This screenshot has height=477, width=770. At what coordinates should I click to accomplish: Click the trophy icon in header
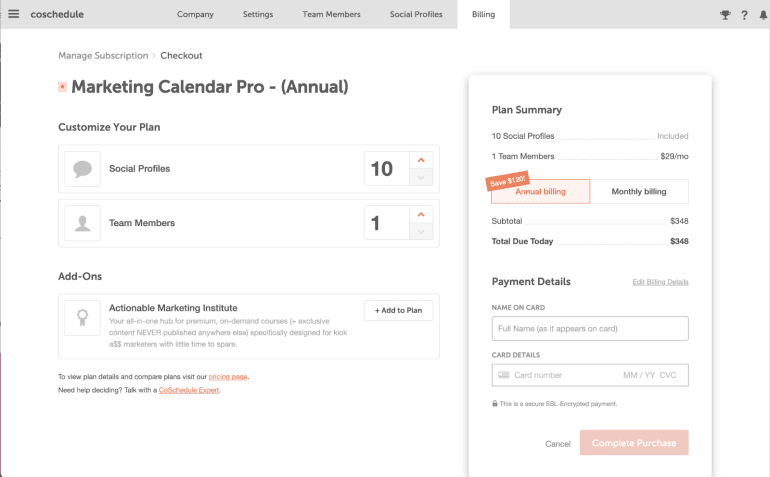point(725,15)
